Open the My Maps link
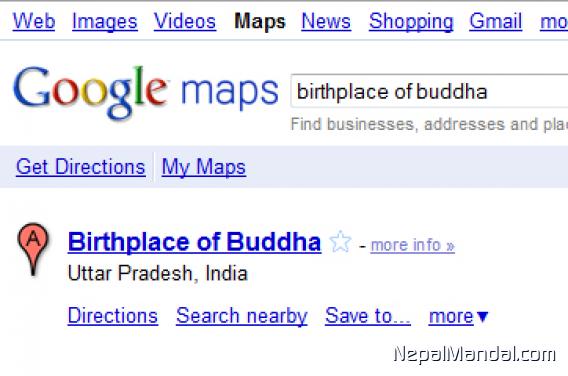The height and width of the screenshot is (376, 568). click(x=204, y=168)
